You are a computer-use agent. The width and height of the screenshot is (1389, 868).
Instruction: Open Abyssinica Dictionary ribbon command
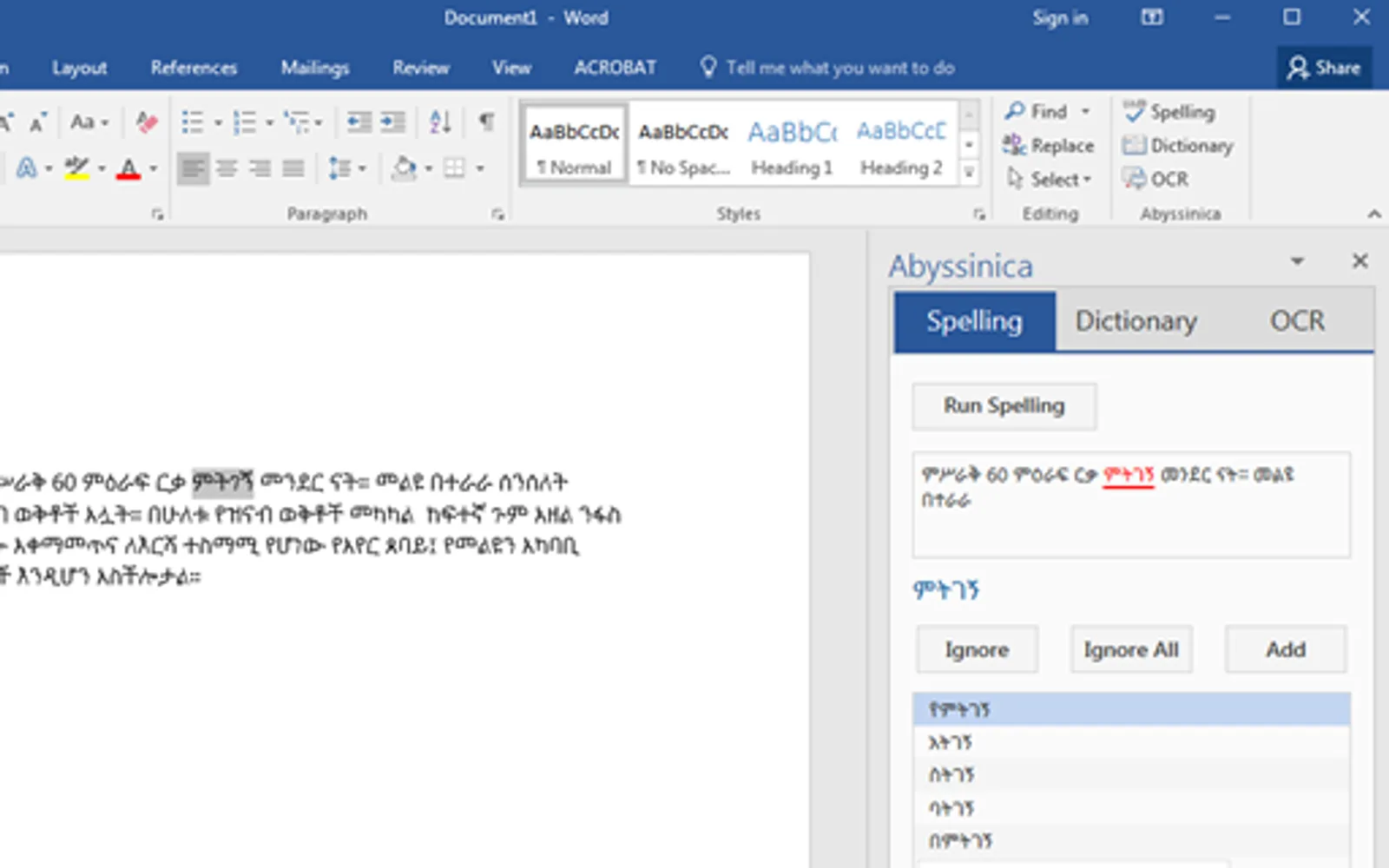[x=1178, y=146]
